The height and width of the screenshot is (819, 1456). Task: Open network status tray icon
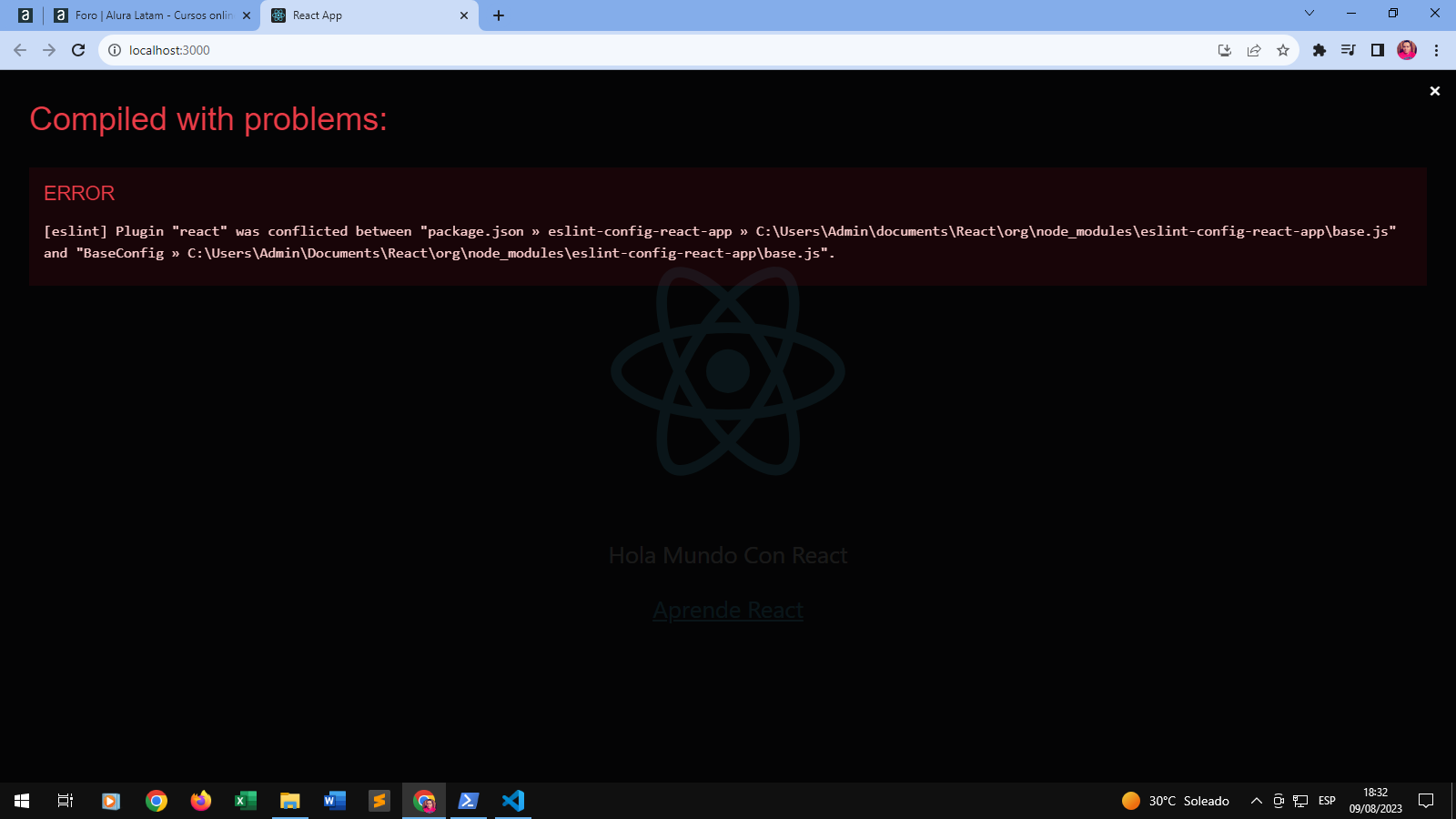coord(1300,801)
